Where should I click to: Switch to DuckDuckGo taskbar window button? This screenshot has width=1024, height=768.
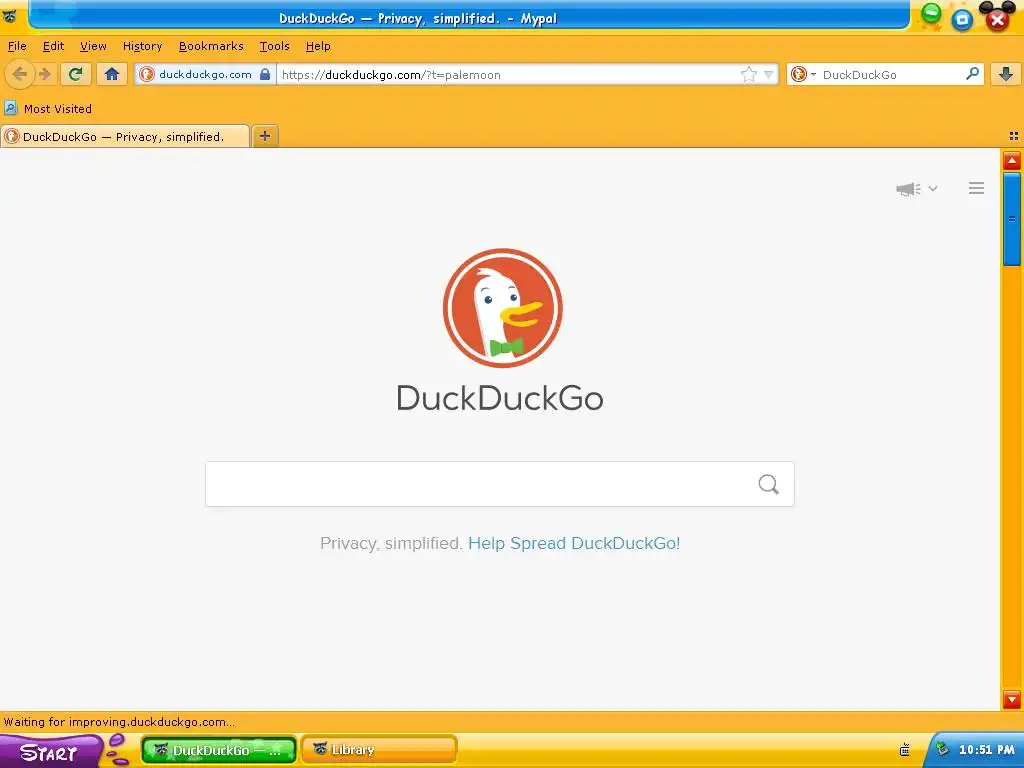[219, 750]
